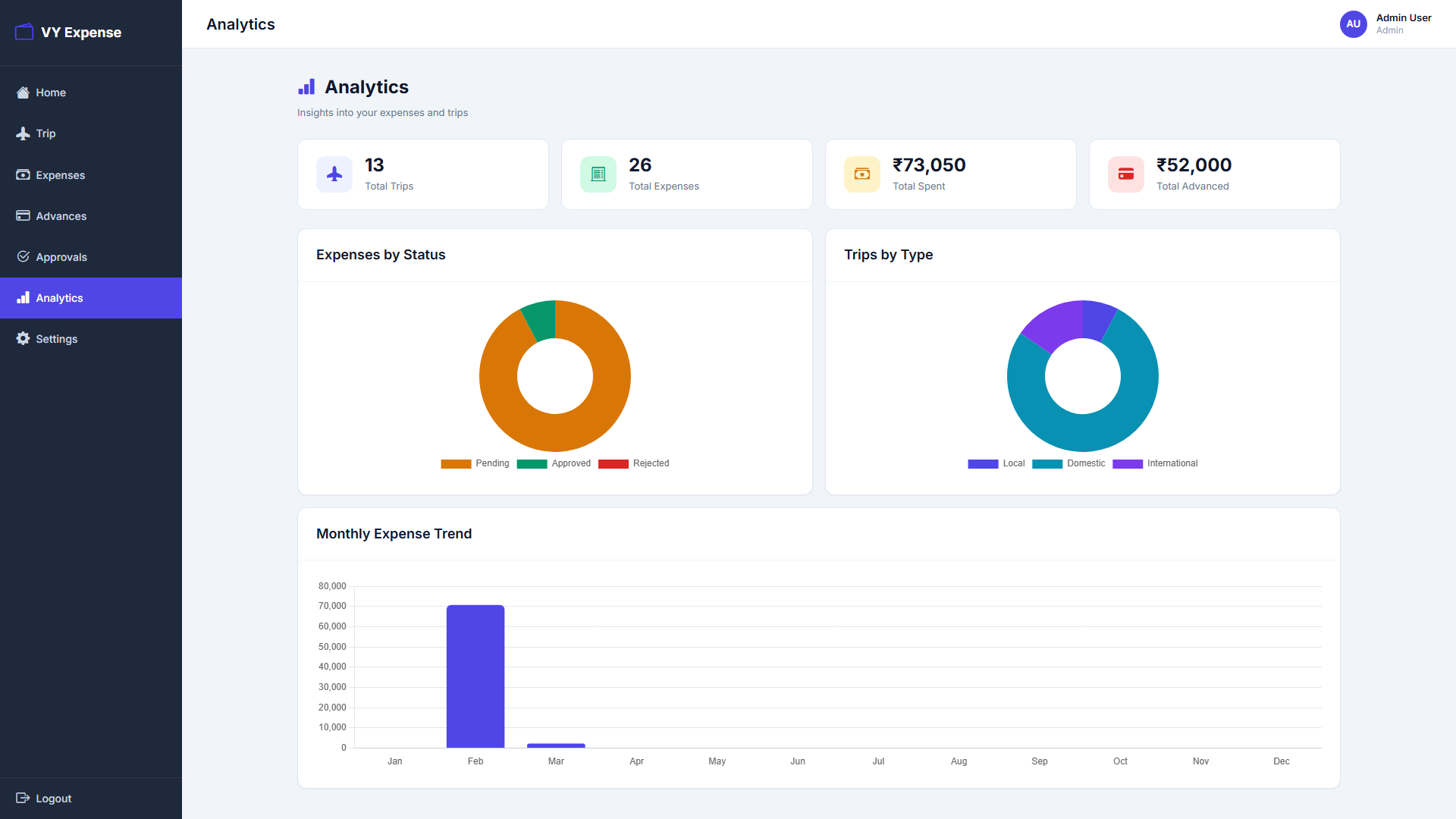Click the wallet icon on Total Advanced card
The width and height of the screenshot is (1456, 819).
point(1125,174)
